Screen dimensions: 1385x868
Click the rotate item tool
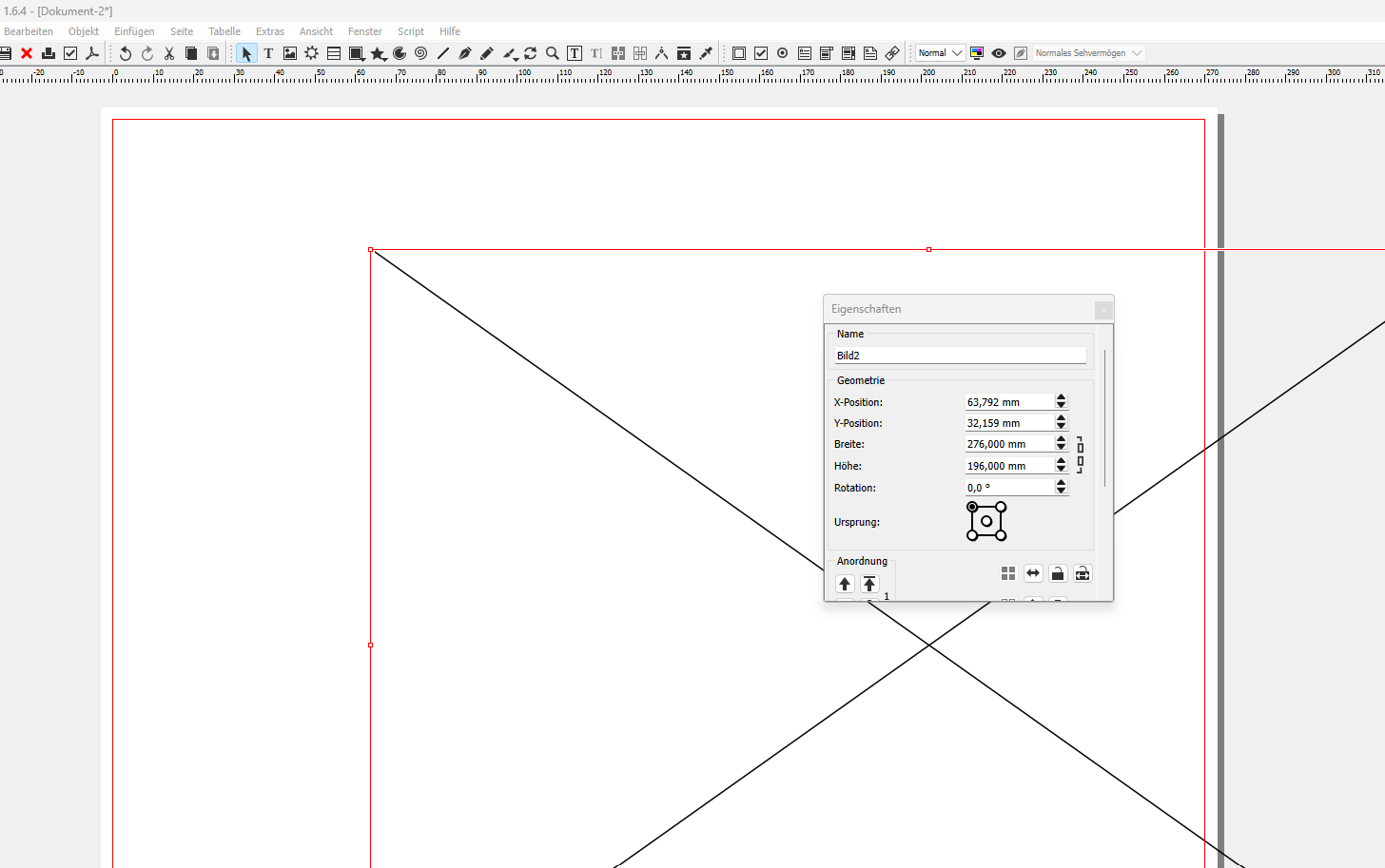pos(530,53)
